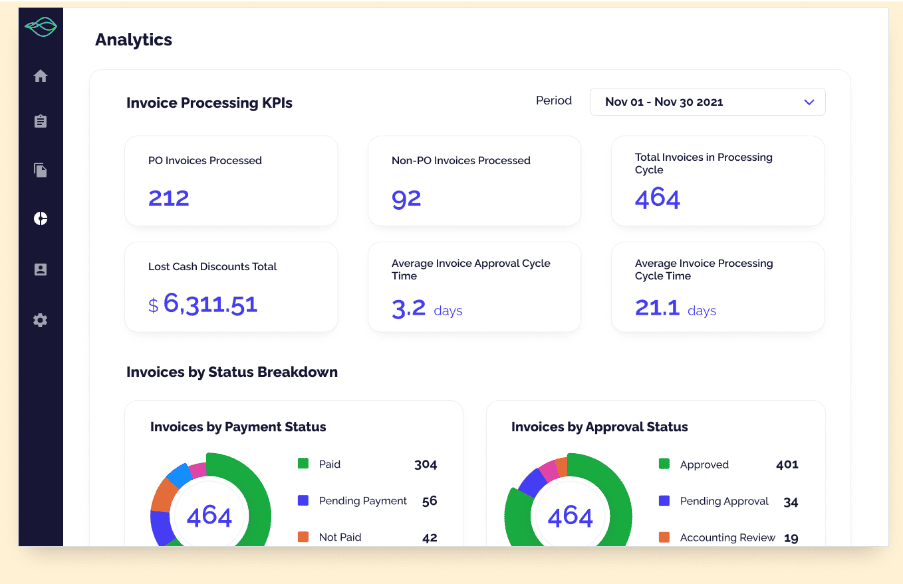Click the chevron arrow in Period selector

tap(809, 102)
